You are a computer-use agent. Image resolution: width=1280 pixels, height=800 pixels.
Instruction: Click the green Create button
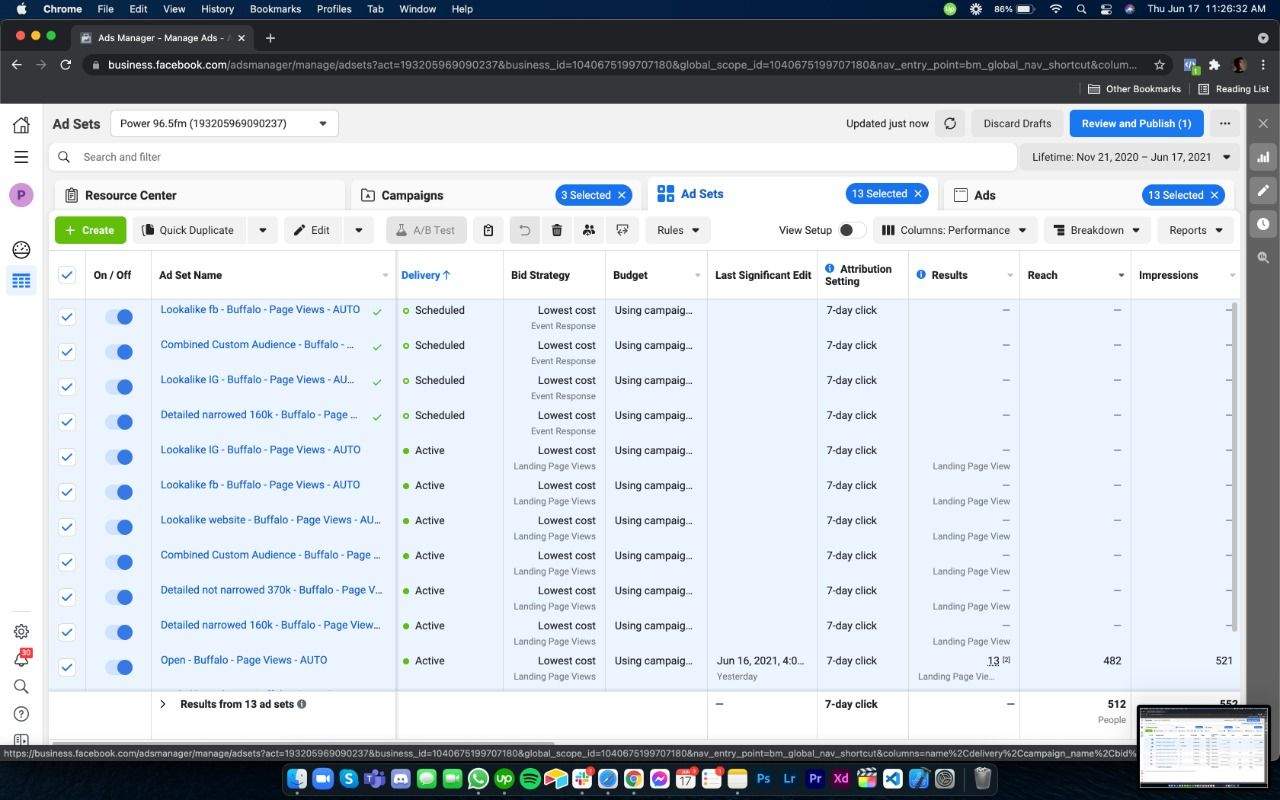tap(90, 230)
